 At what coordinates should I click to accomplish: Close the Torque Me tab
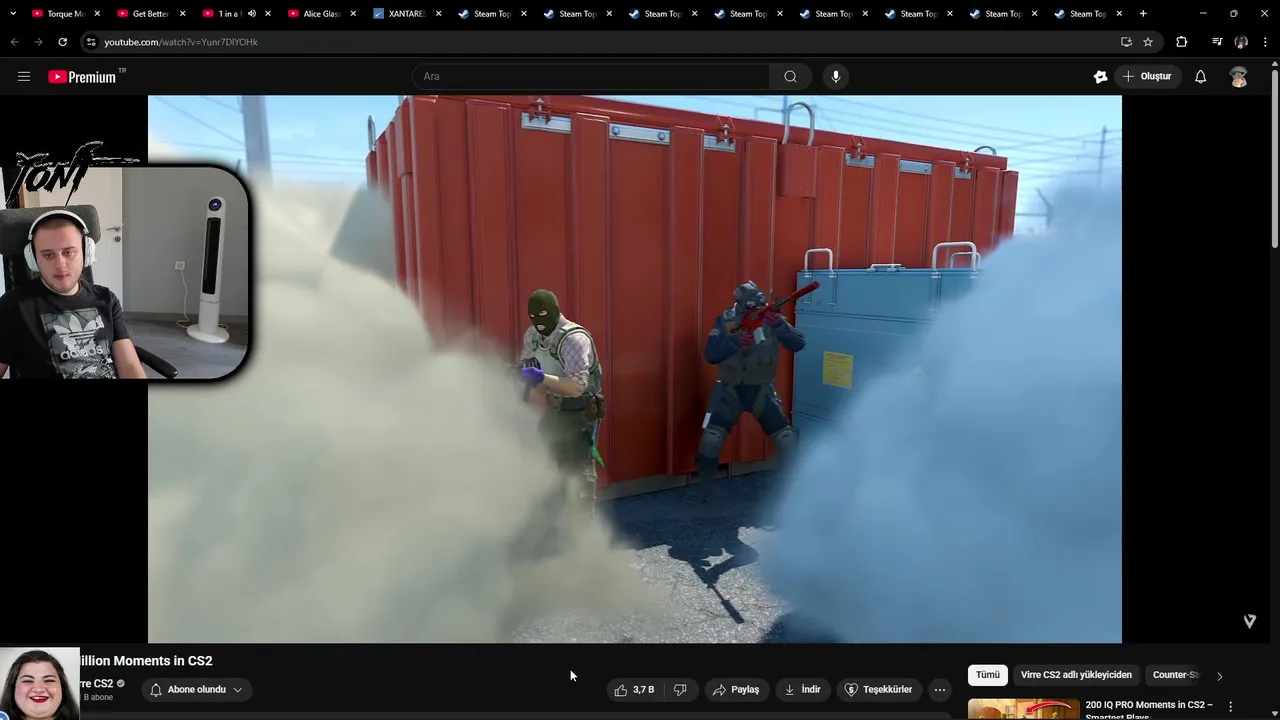click(x=97, y=14)
